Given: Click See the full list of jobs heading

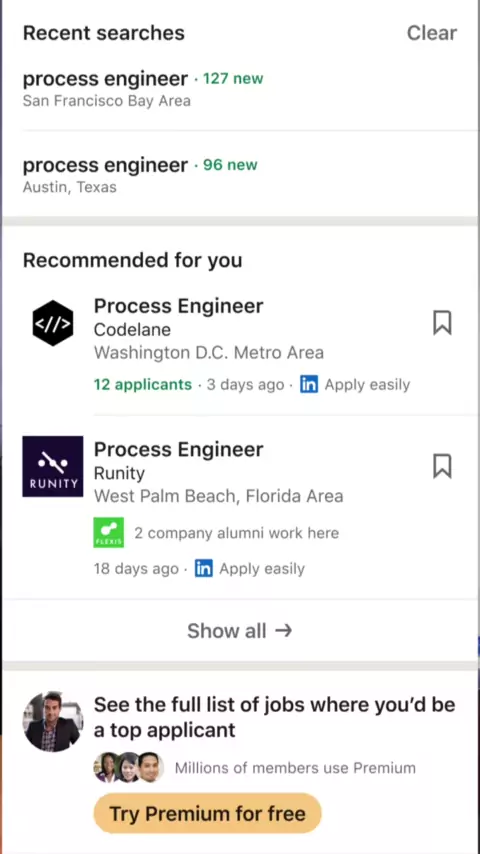Looking at the screenshot, I should pyautogui.click(x=275, y=717).
